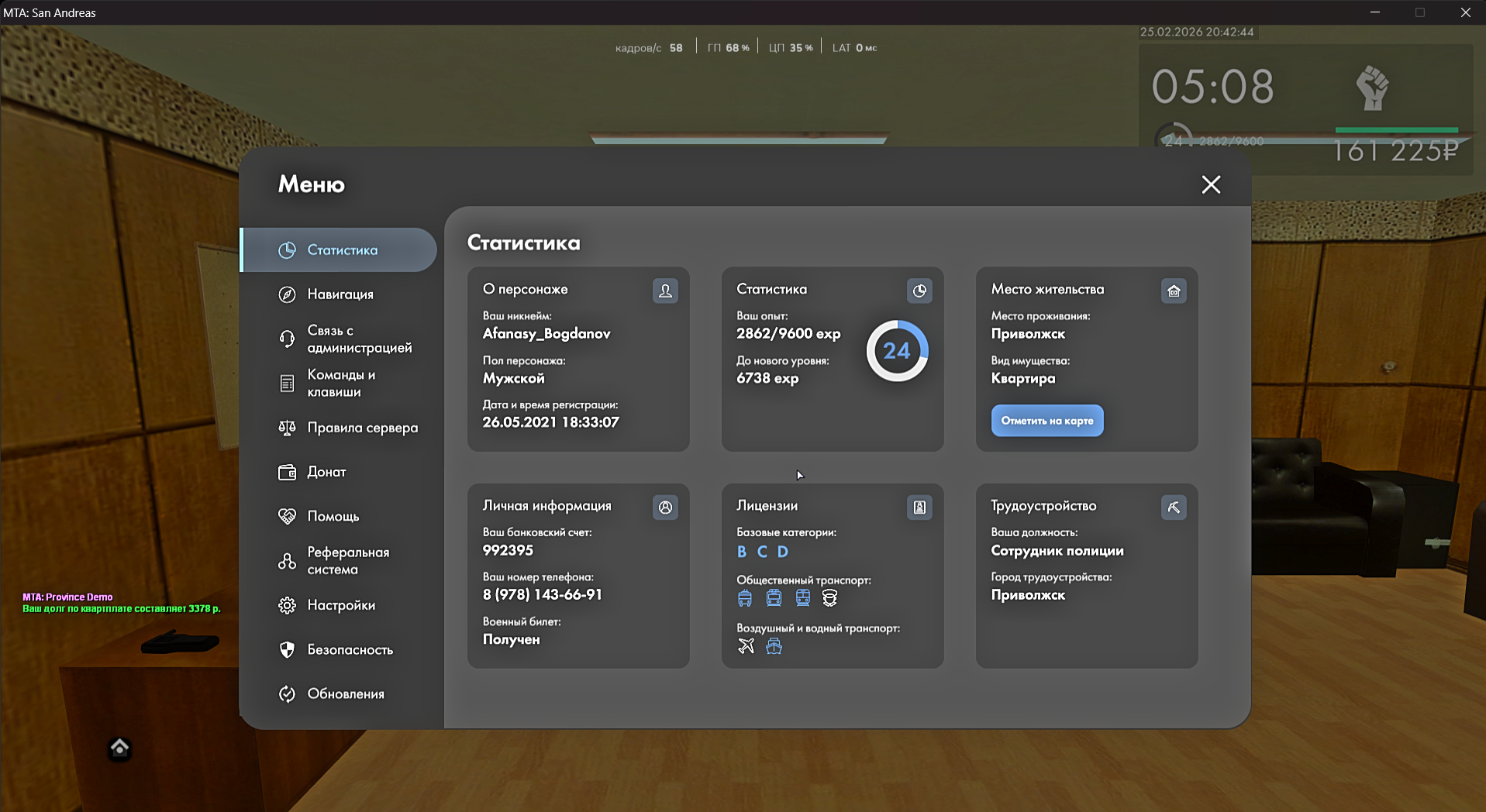The image size is (1486, 812).
Task: Click the home icon at bottom-left of screen
Action: 119,748
